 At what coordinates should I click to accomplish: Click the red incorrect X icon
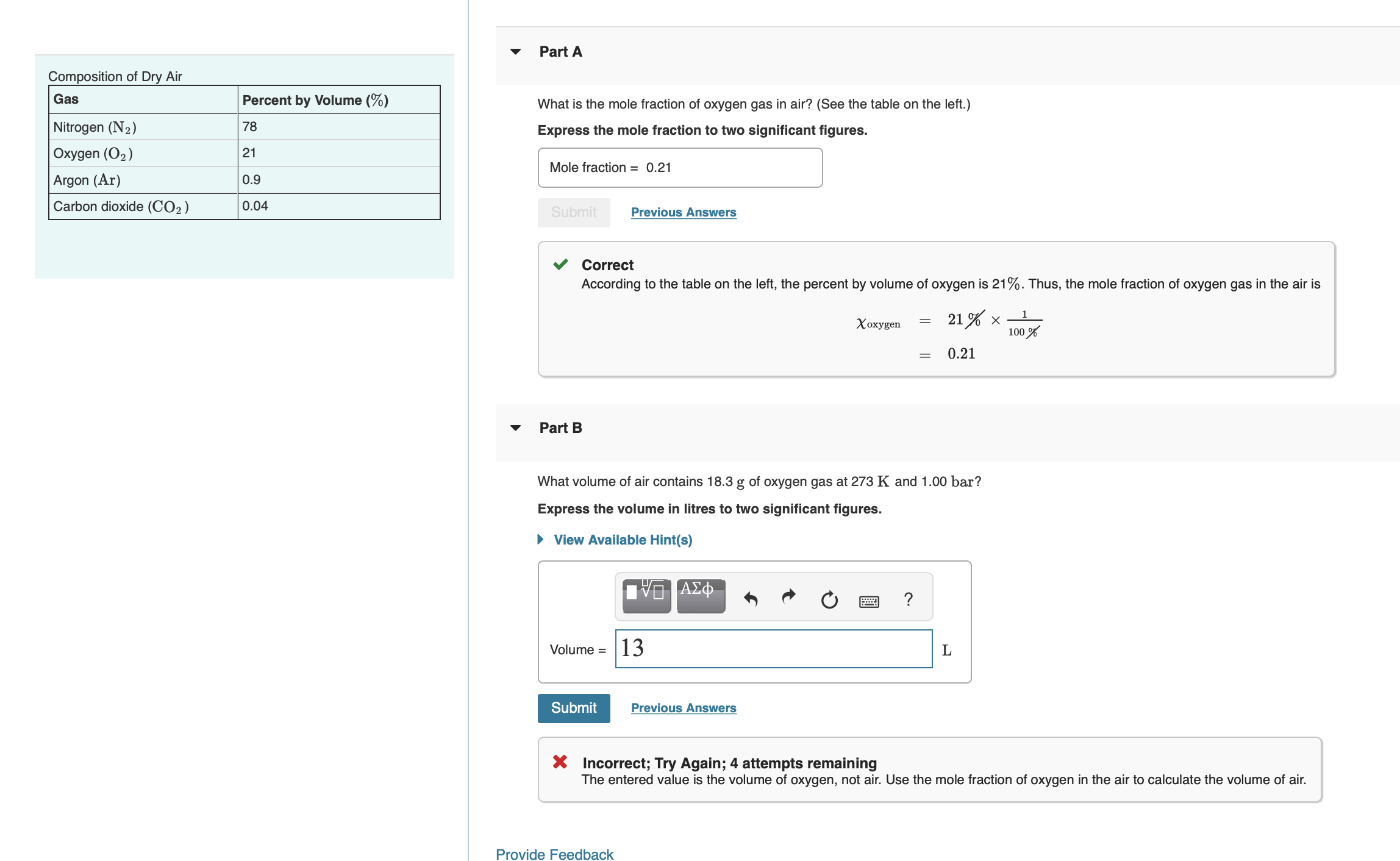click(x=560, y=762)
